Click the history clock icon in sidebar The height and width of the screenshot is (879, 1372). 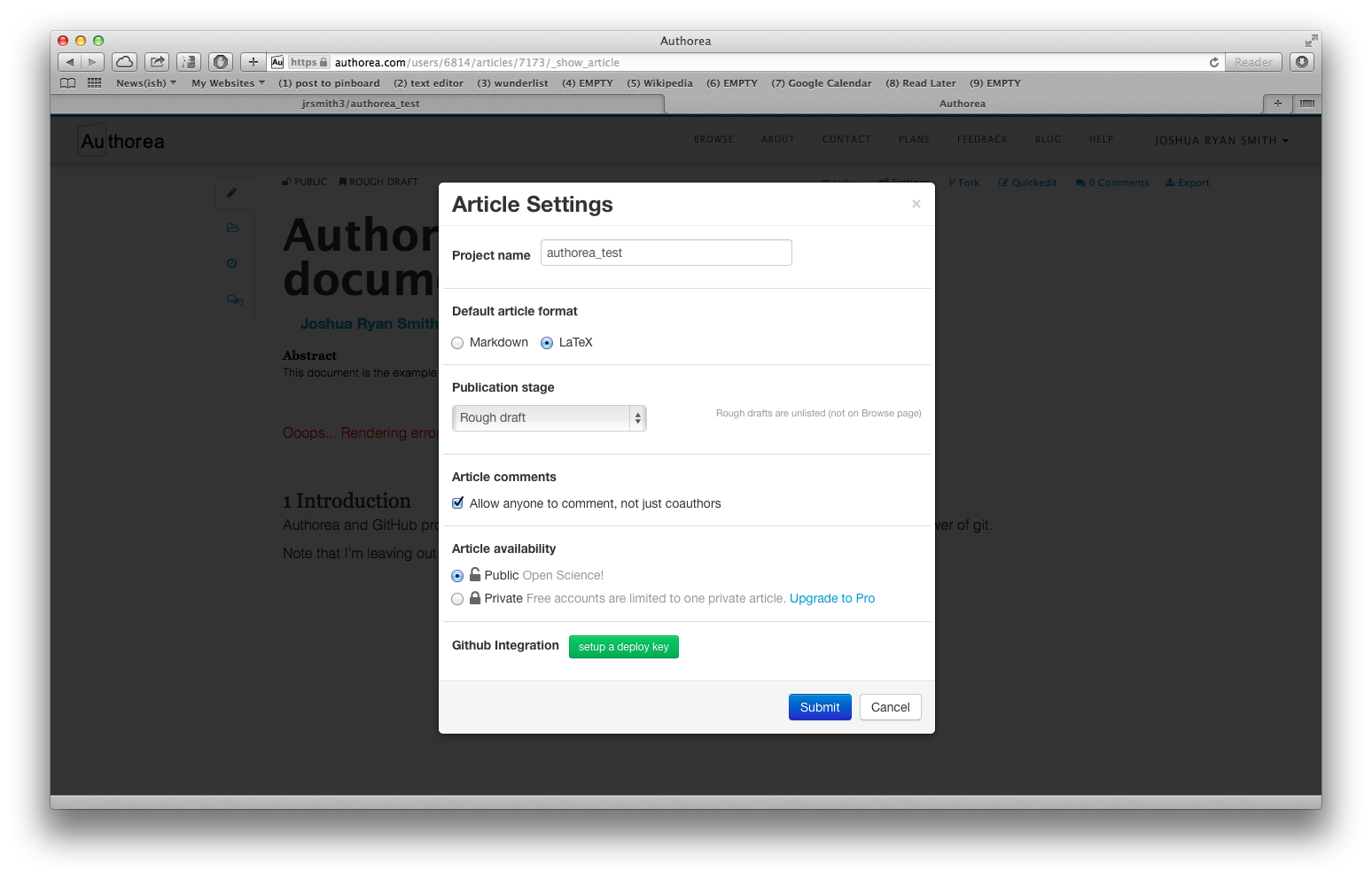tap(231, 263)
